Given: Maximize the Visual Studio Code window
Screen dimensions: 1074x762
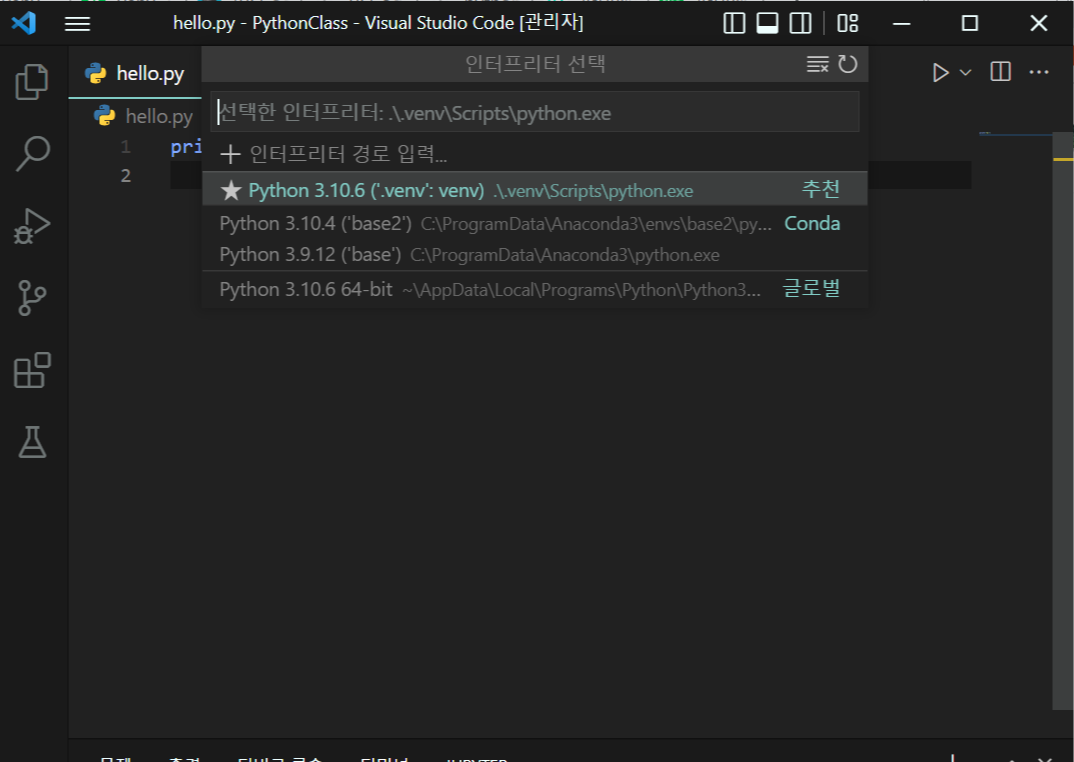Looking at the screenshot, I should (970, 23).
